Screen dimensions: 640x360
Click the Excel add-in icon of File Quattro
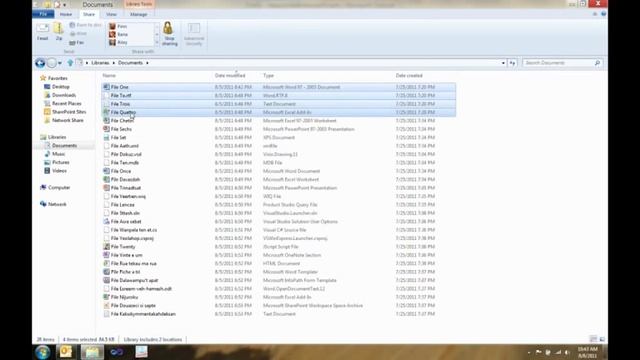(x=106, y=112)
